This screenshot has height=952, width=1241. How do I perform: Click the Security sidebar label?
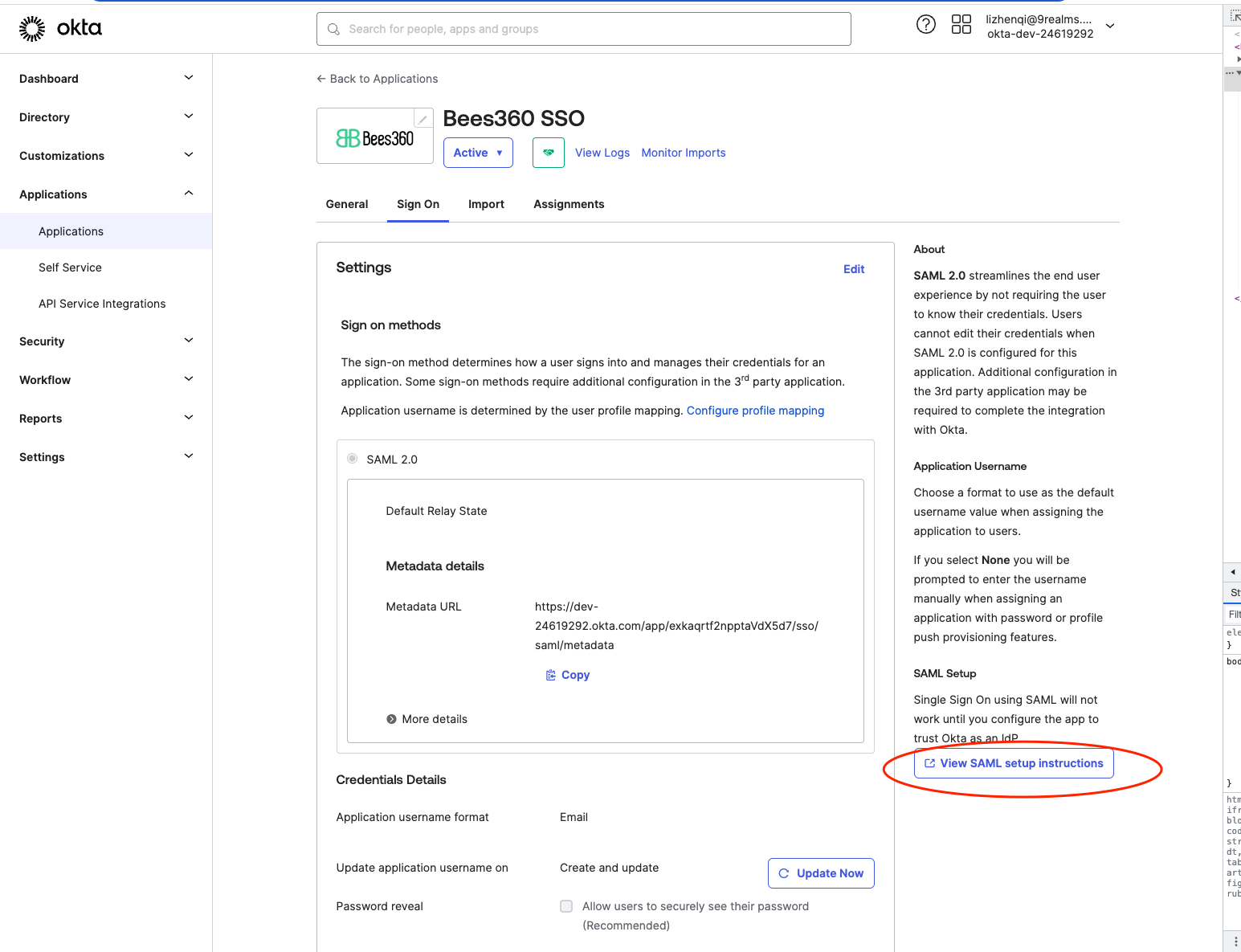click(x=42, y=341)
